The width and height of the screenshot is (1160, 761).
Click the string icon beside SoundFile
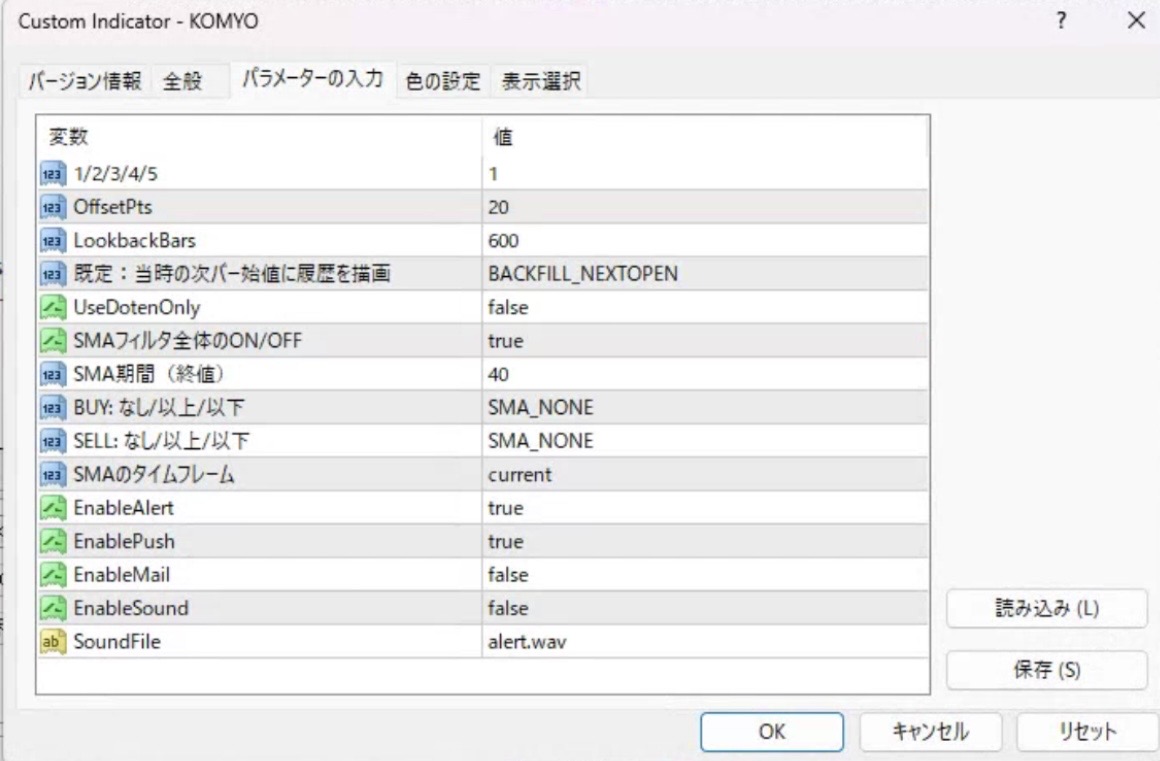click(x=53, y=641)
